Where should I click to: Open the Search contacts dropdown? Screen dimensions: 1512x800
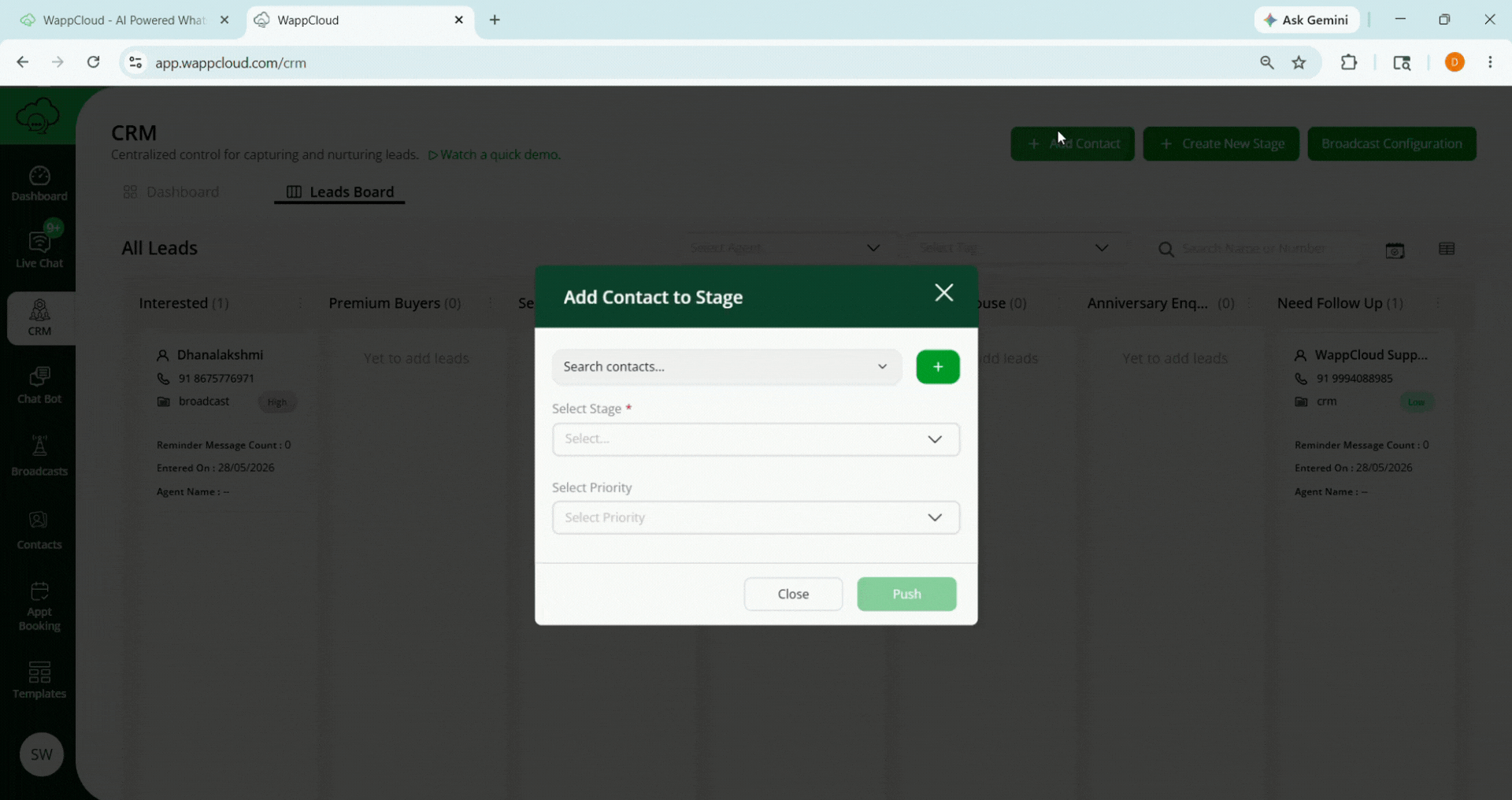click(x=726, y=367)
